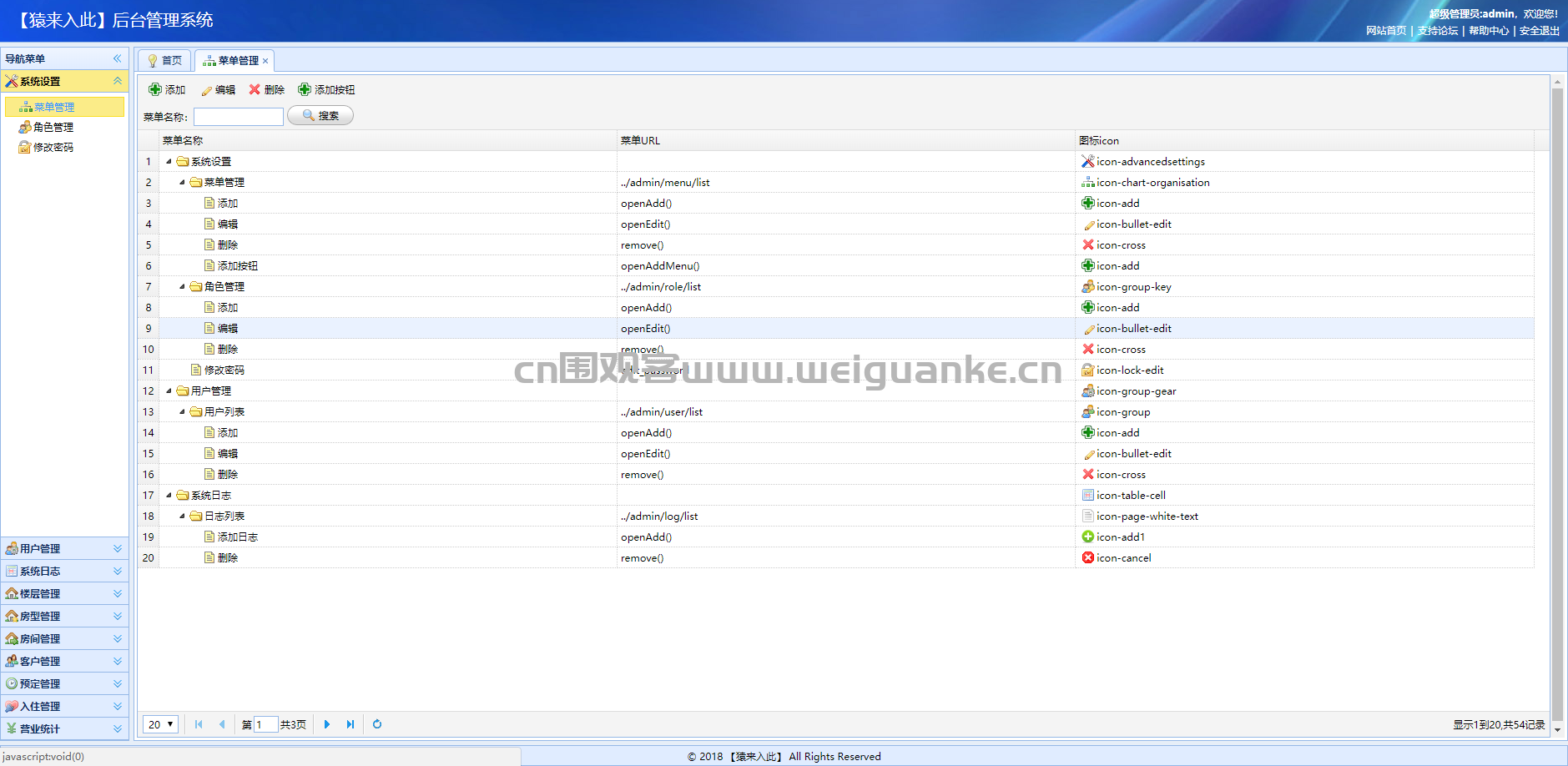Go to the last page of results
The width and height of the screenshot is (1568, 766).
350,724
